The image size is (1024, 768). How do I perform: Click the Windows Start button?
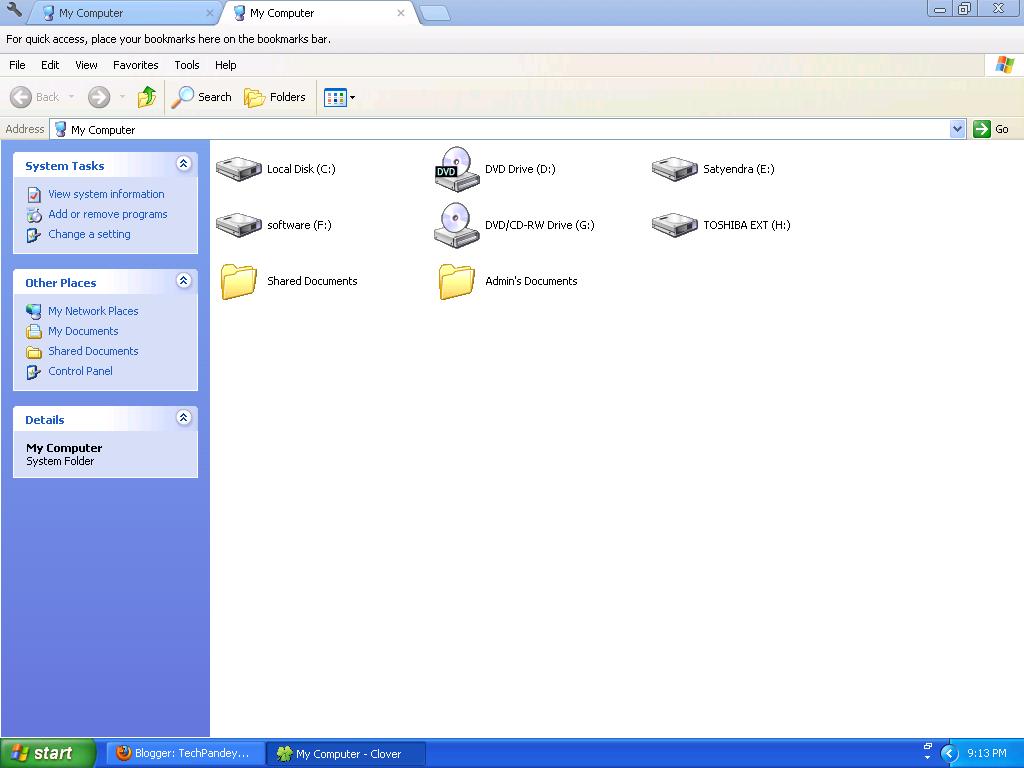48,753
